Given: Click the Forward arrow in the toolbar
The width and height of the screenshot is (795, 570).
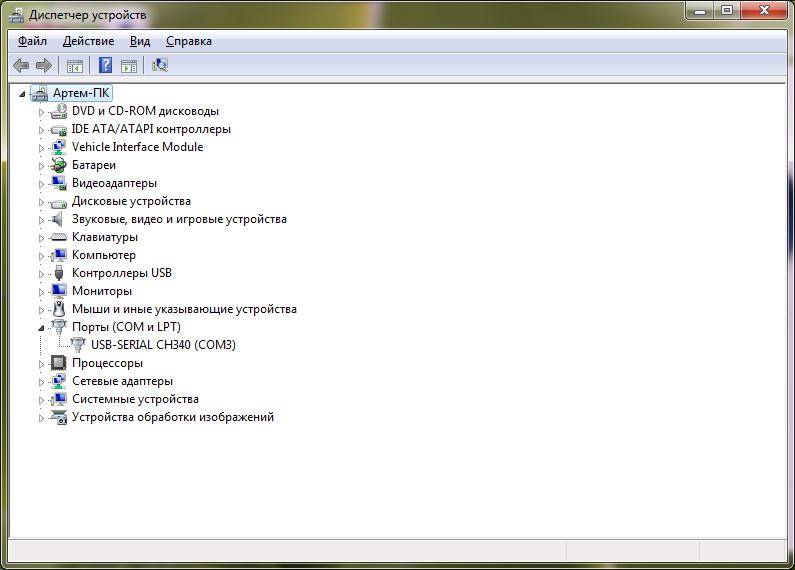Looking at the screenshot, I should coord(44,66).
